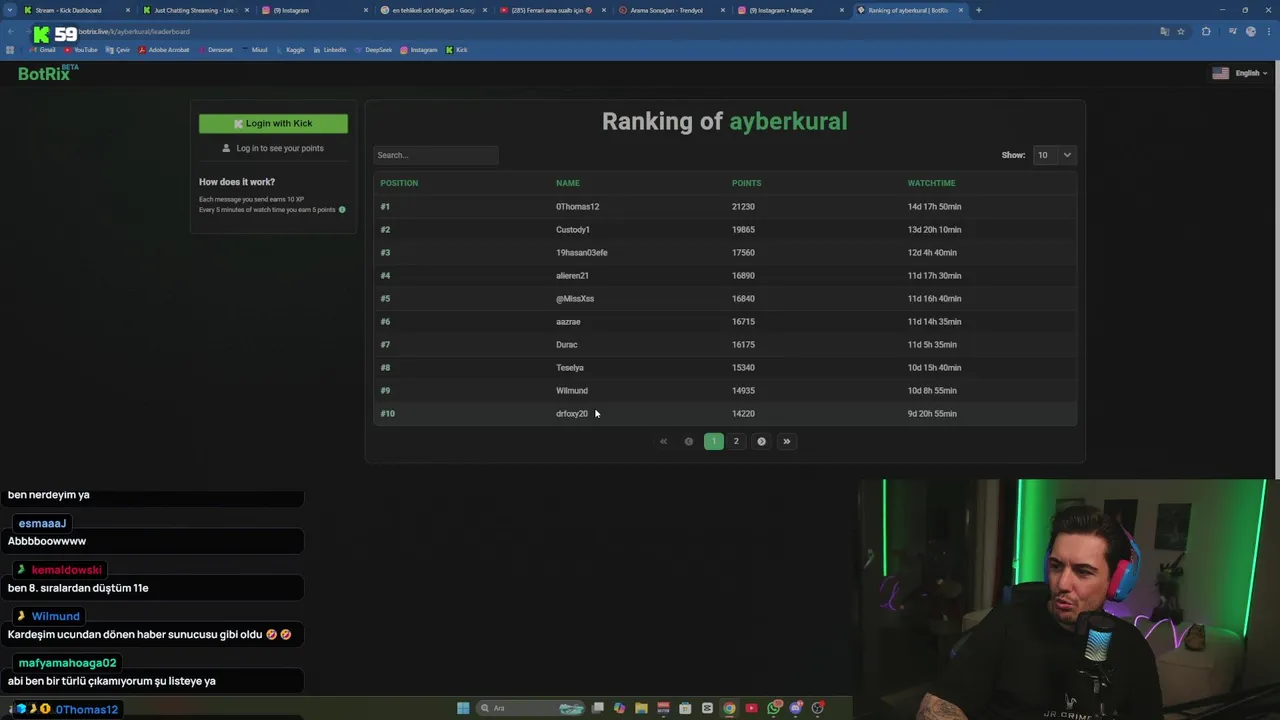The image size is (1280, 720).
Task: Select user Teselya in ranking
Action: point(569,368)
